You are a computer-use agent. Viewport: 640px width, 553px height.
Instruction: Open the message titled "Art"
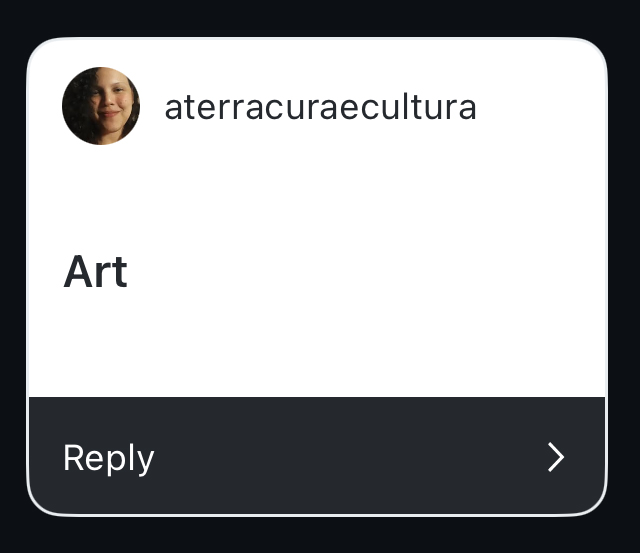pyautogui.click(x=96, y=272)
